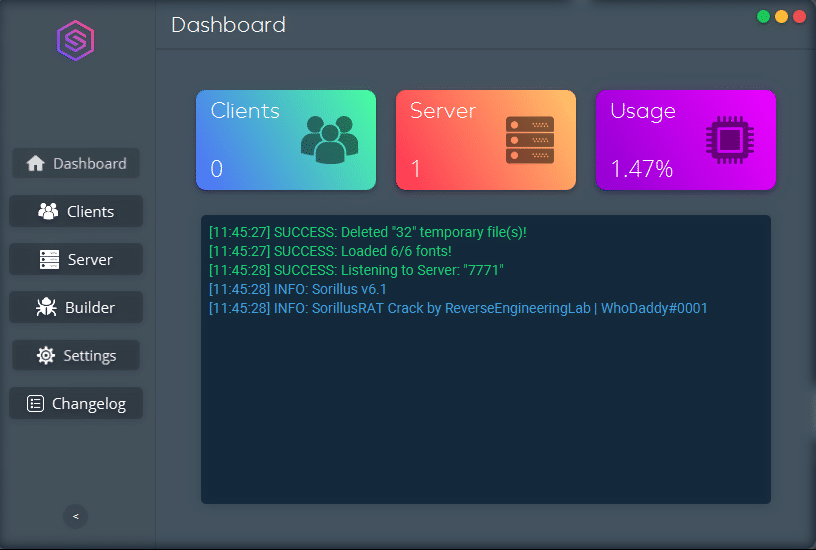Click the home icon beside Dashboard
Screen dimensions: 816x550
coord(36,163)
